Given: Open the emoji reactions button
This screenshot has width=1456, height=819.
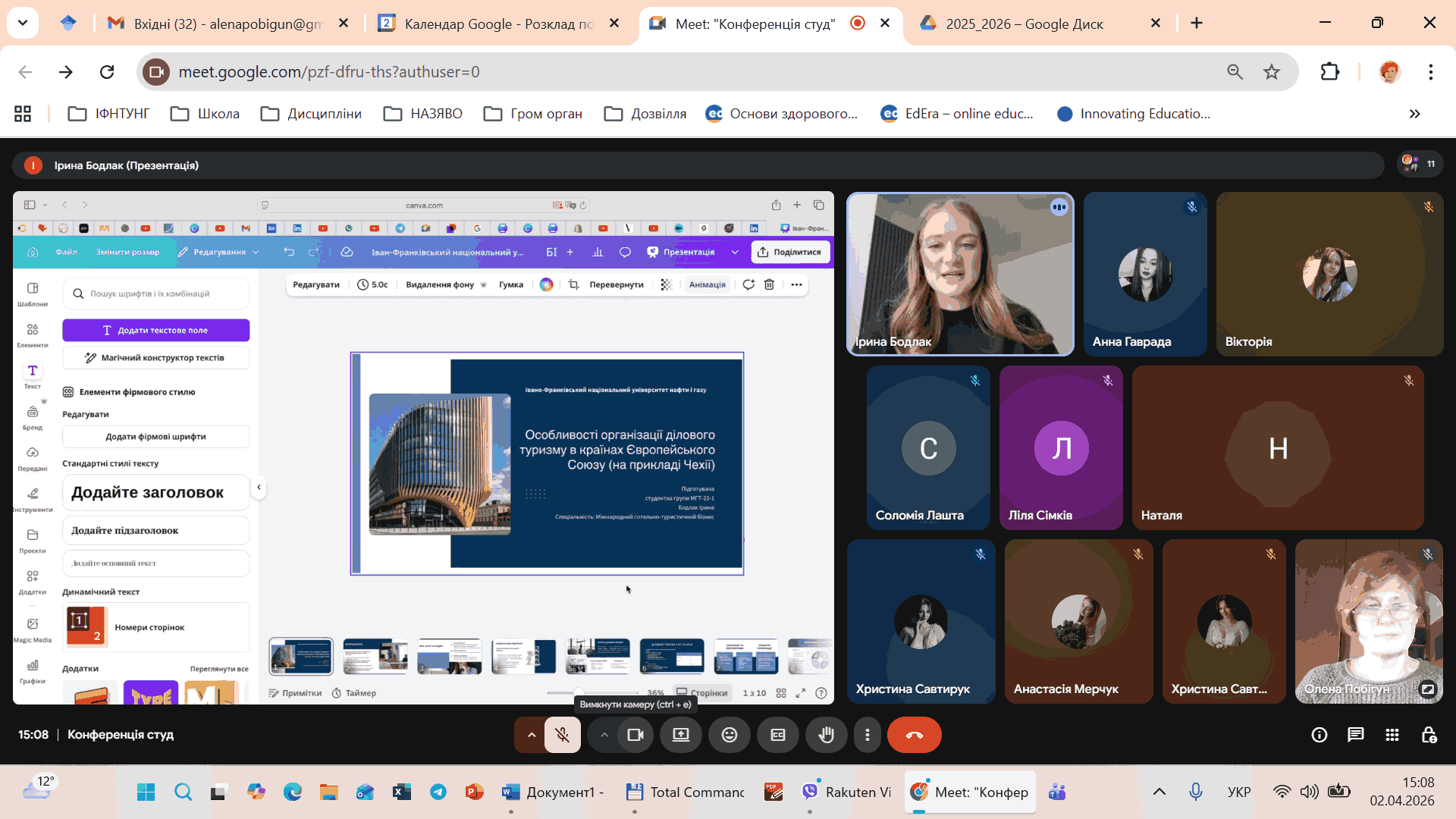Looking at the screenshot, I should coord(730,735).
